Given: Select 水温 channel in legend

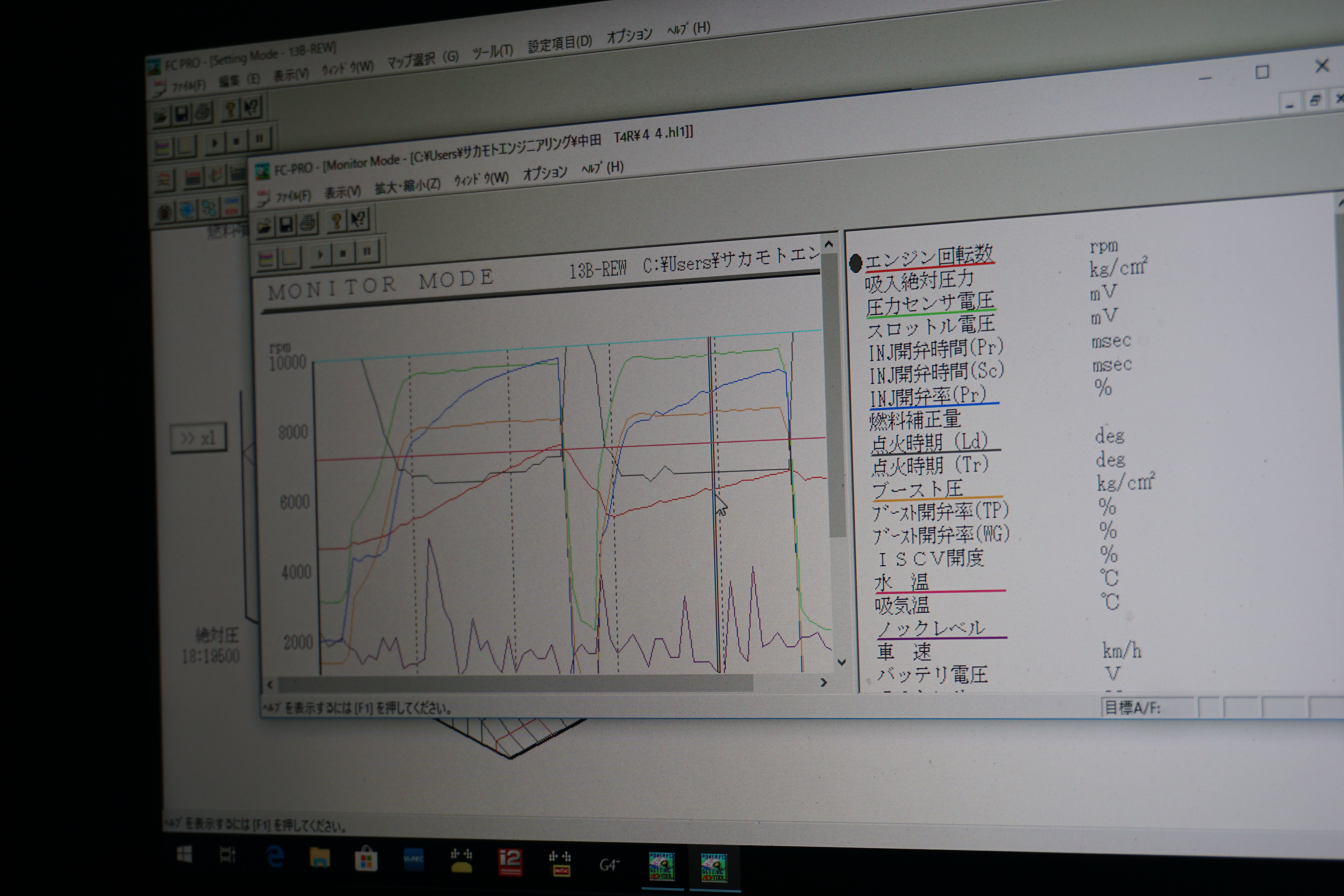Looking at the screenshot, I should click(x=902, y=582).
